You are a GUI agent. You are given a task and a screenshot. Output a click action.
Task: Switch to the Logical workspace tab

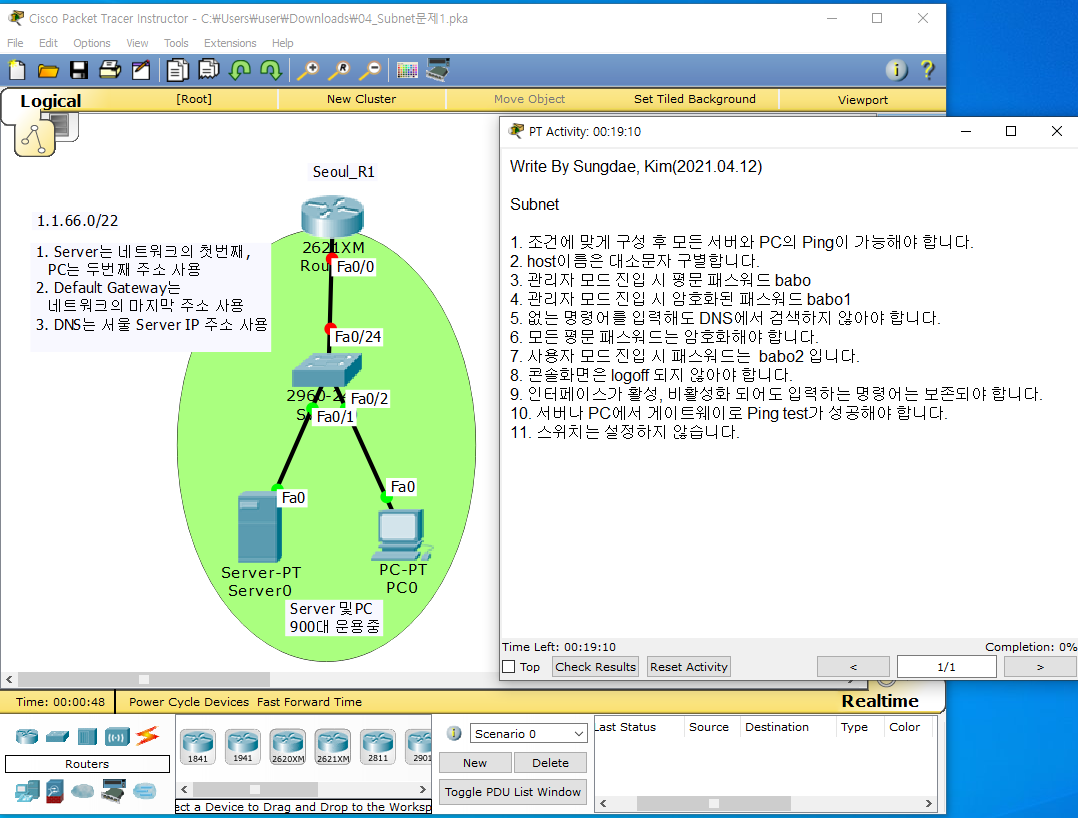coord(50,101)
